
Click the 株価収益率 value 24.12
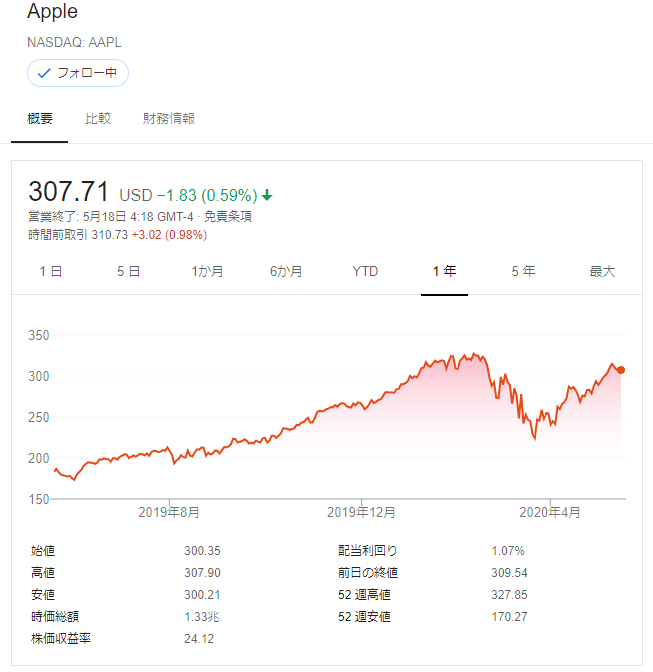199,639
